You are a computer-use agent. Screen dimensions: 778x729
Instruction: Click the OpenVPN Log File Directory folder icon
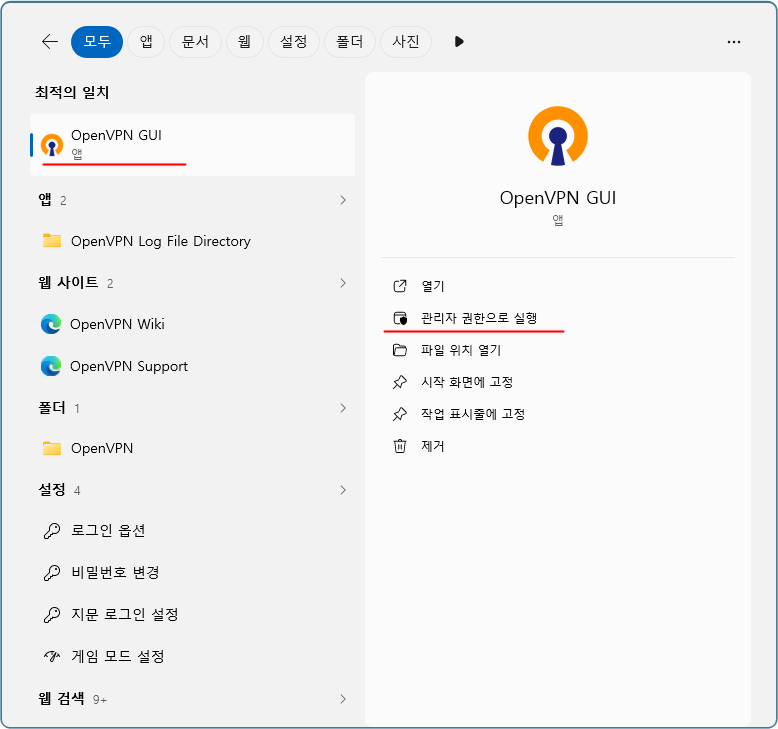pyautogui.click(x=52, y=241)
